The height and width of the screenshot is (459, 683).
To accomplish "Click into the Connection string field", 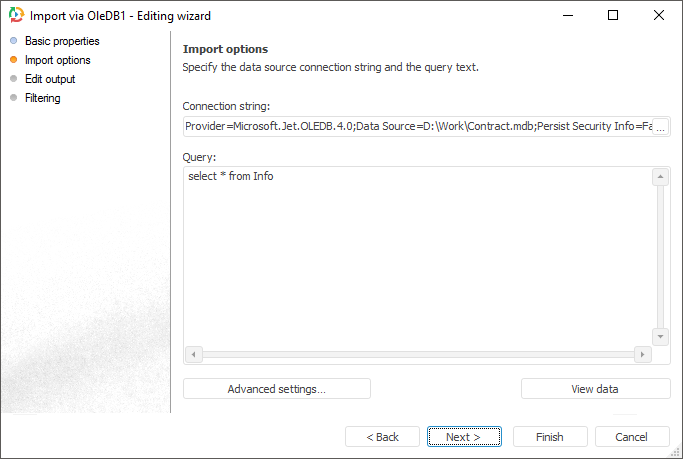I will [x=415, y=127].
